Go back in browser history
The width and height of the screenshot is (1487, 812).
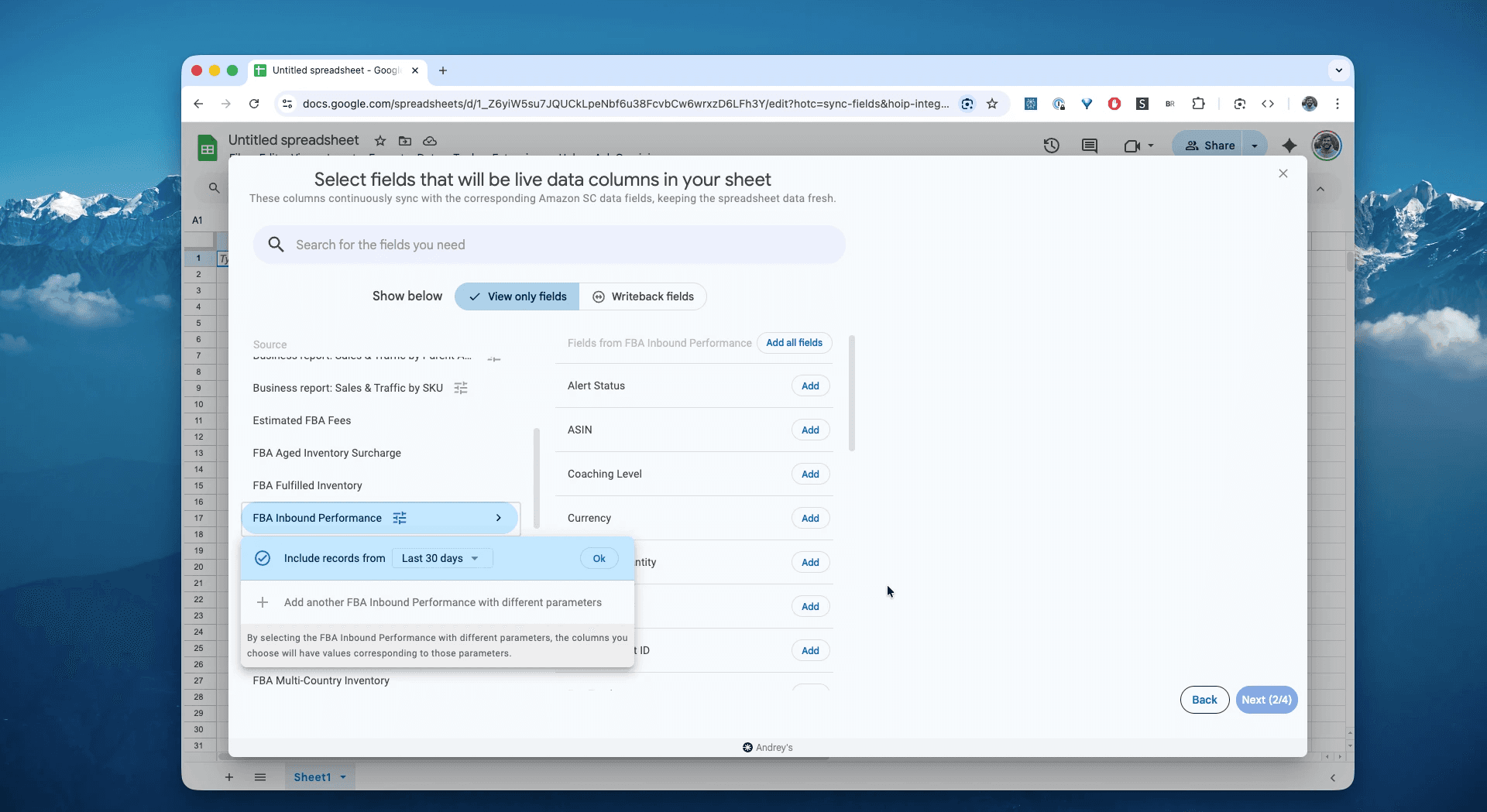pos(198,104)
